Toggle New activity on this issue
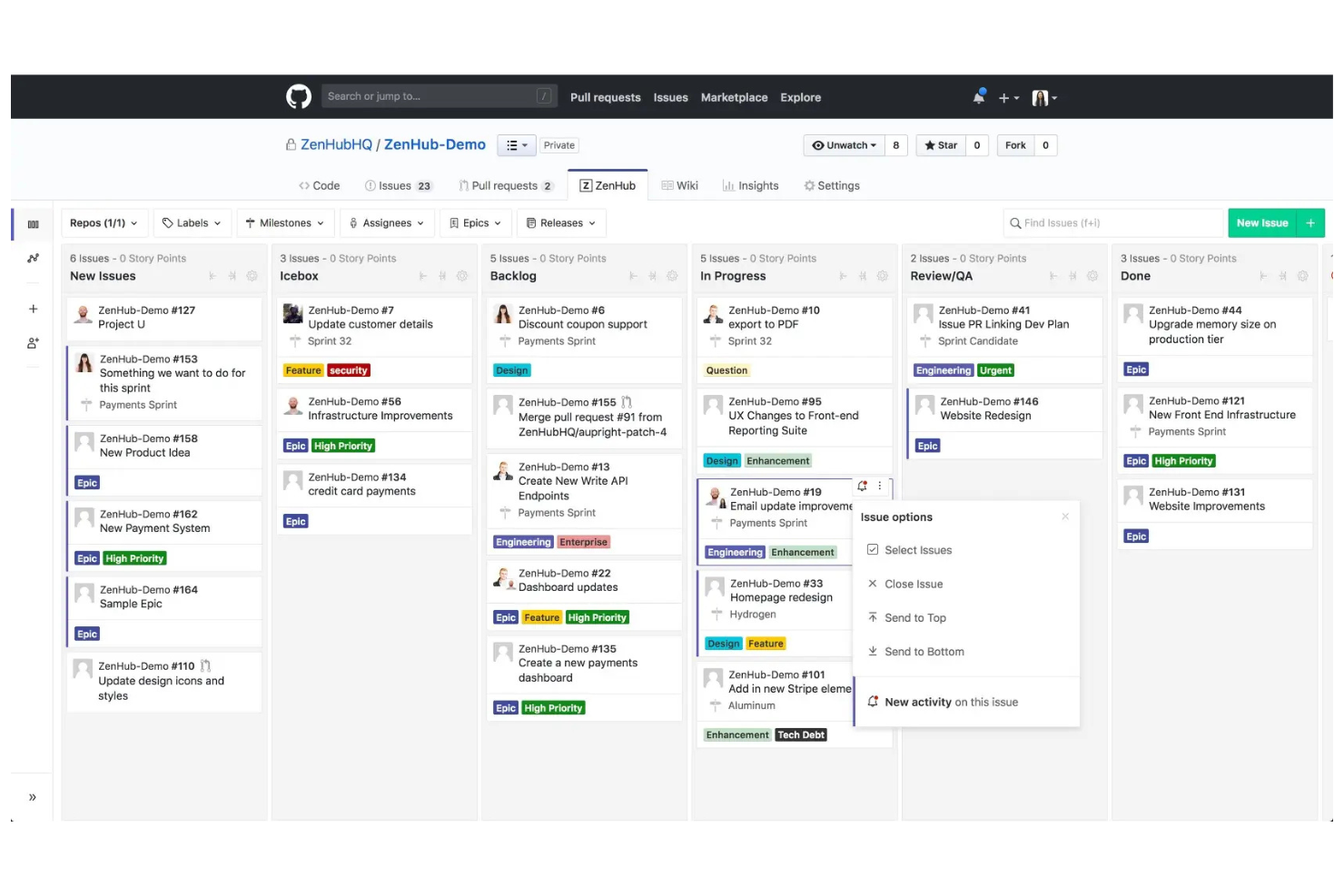Image resolution: width=1344 pixels, height=896 pixels. coord(951,702)
